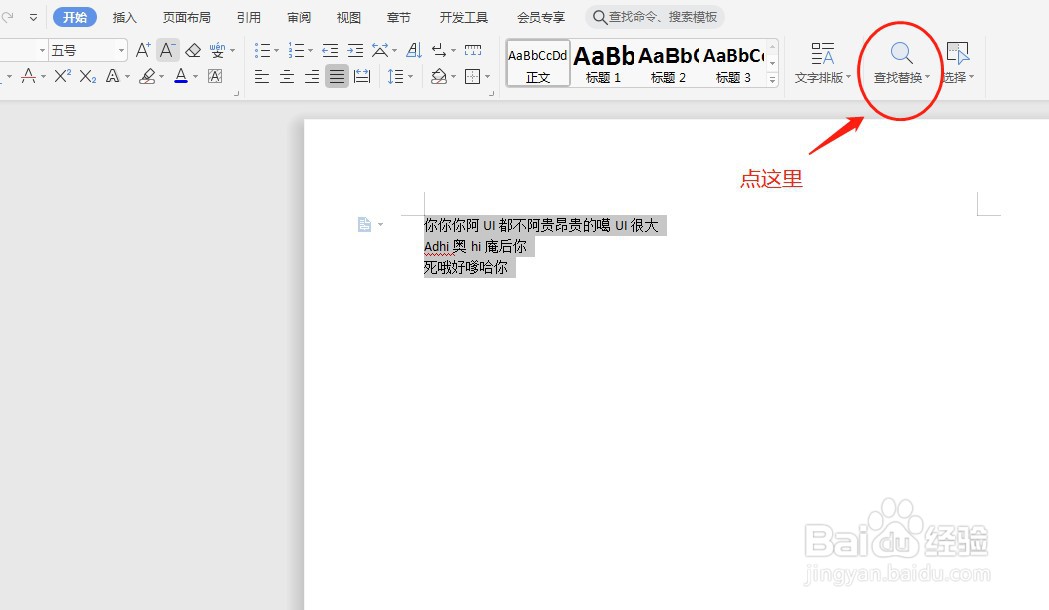Open the font size dropdown showing 五号

[85, 49]
